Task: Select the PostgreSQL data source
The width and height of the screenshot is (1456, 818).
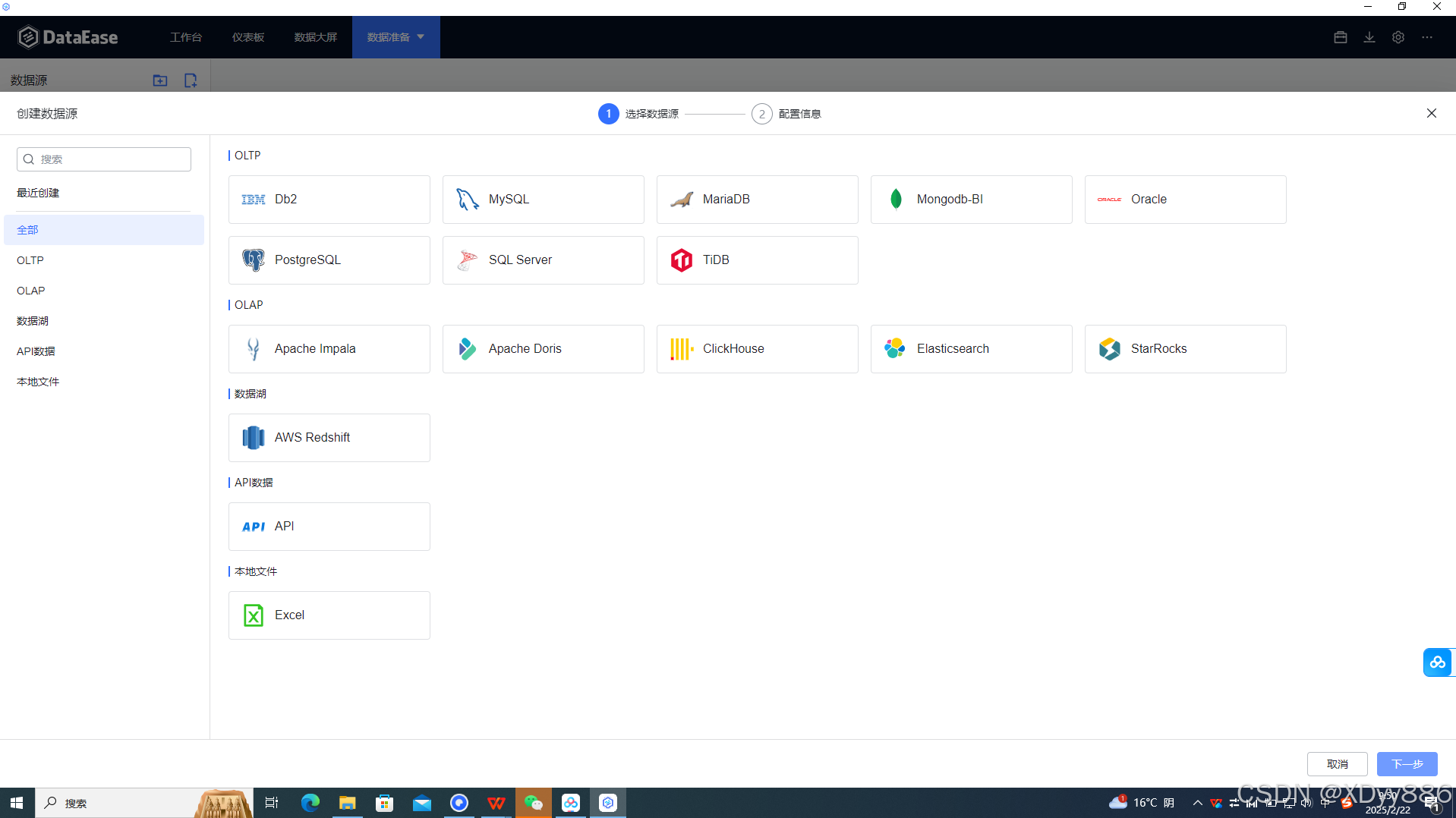Action: [329, 260]
